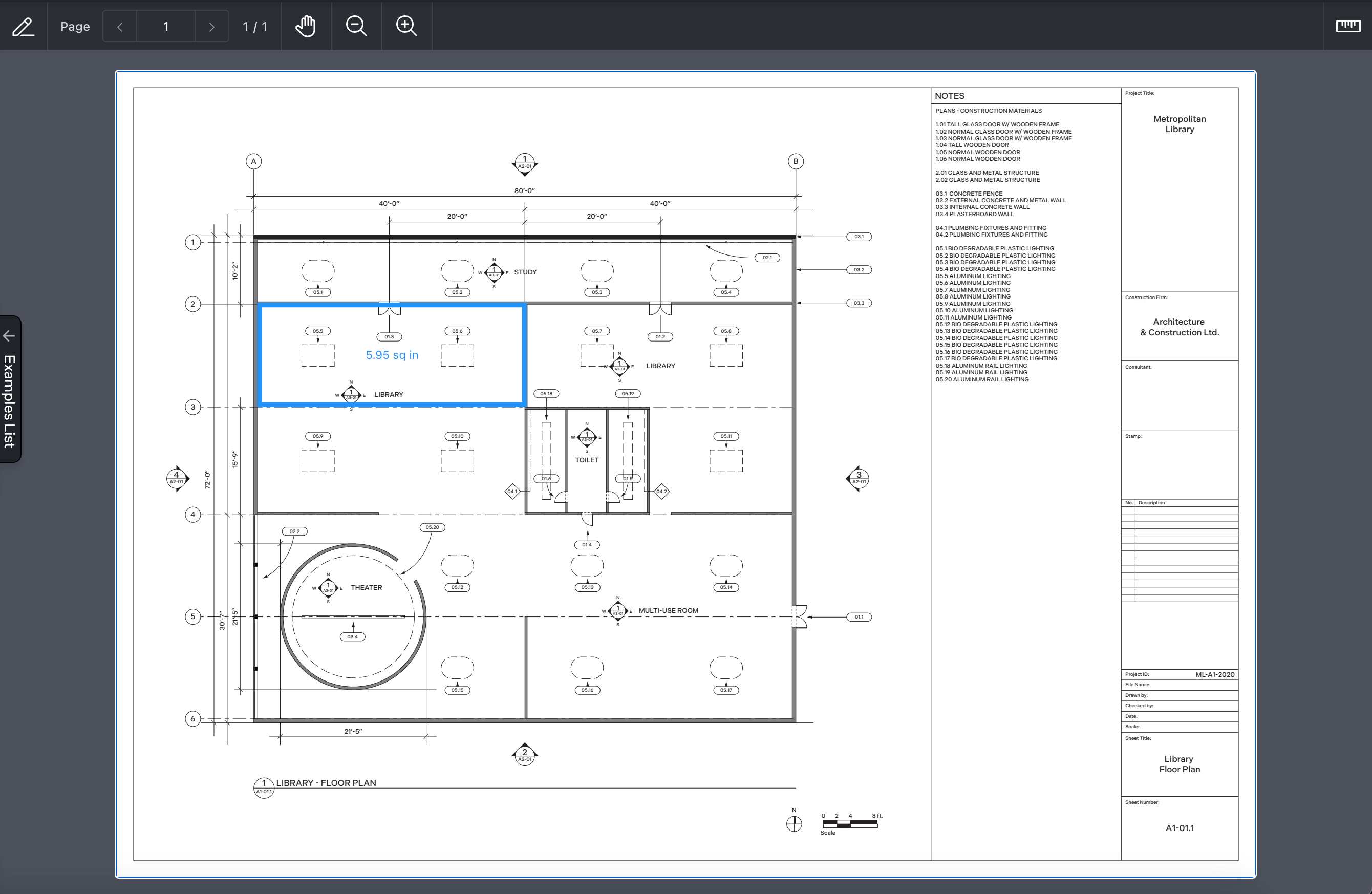Click the MULTI-USE ROOM label
Image resolution: width=1372 pixels, height=894 pixels.
coord(668,610)
